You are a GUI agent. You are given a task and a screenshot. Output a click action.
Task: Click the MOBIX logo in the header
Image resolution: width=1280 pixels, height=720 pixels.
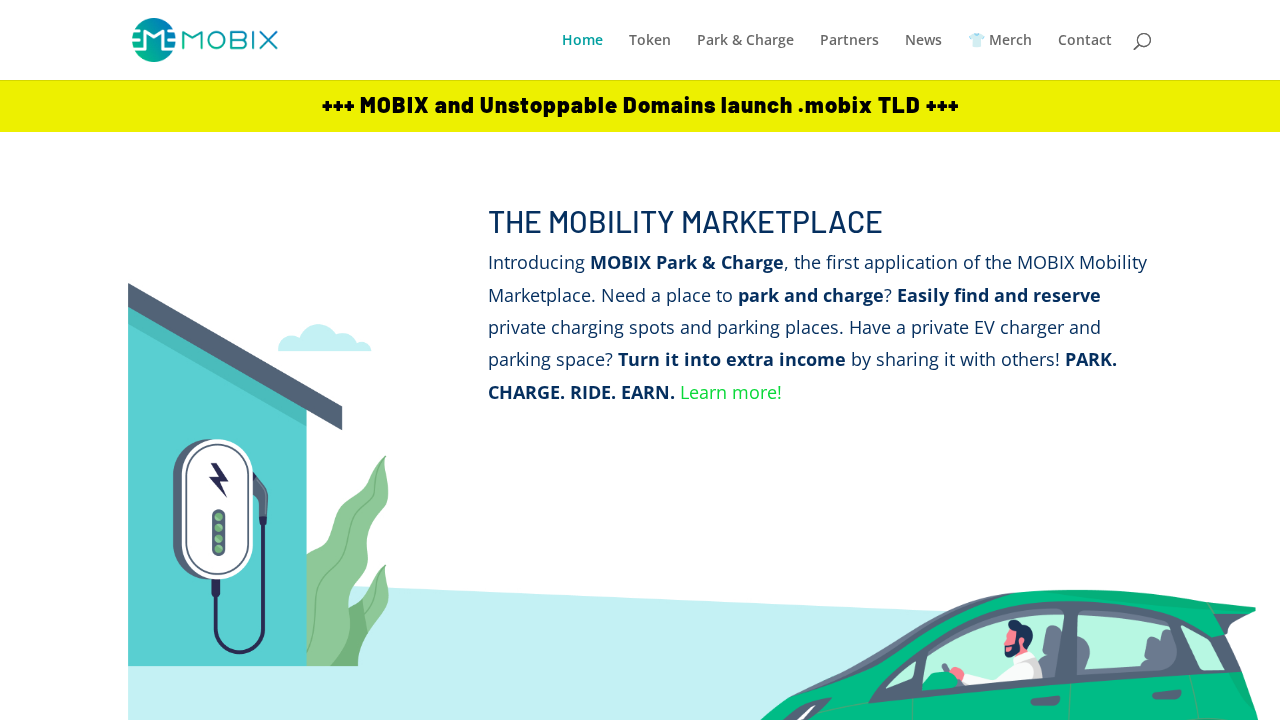(x=205, y=40)
